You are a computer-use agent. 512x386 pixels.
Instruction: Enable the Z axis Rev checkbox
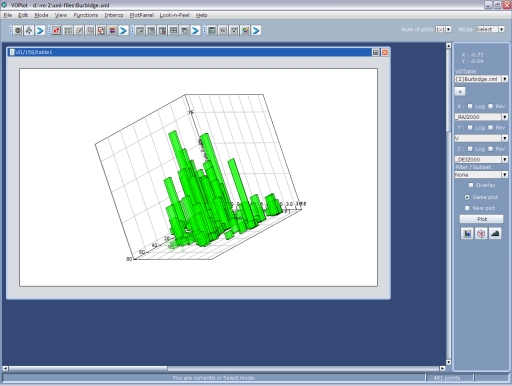pyautogui.click(x=490, y=149)
